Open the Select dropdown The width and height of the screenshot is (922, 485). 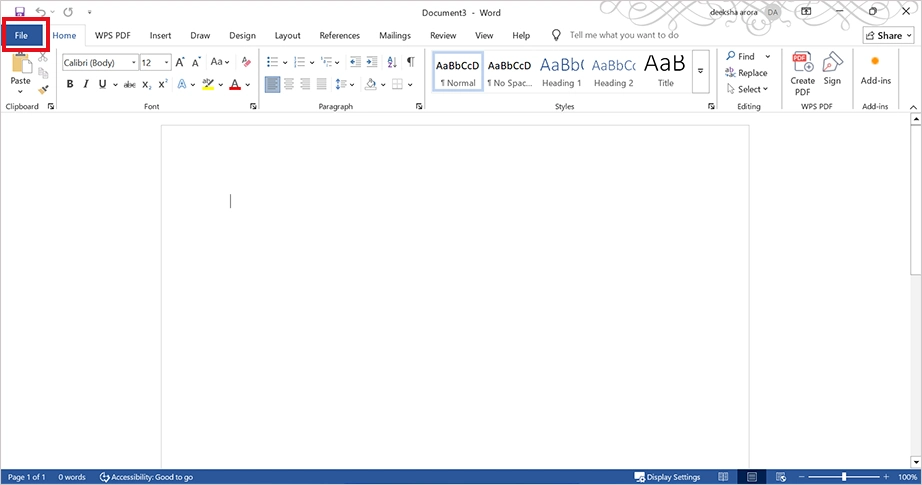tap(748, 89)
